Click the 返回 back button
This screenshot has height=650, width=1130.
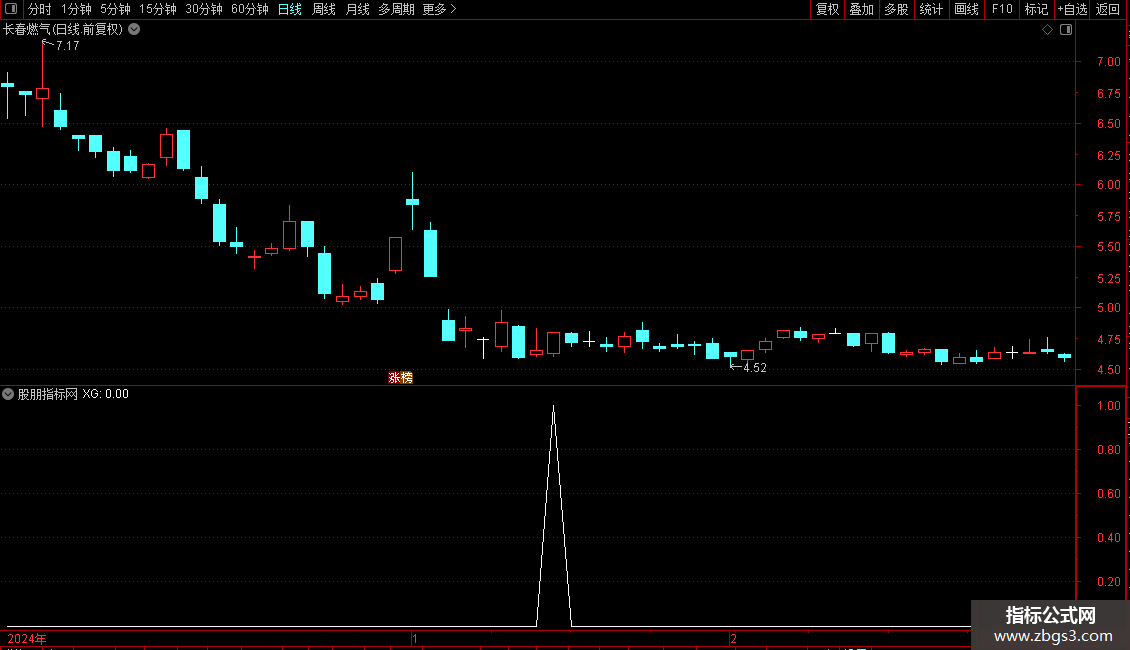1108,9
